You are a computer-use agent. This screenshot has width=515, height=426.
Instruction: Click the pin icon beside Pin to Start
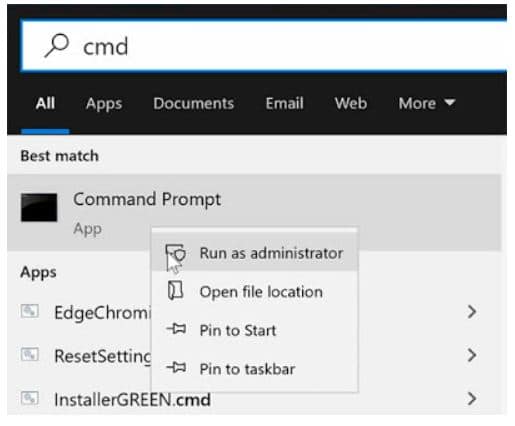(x=176, y=329)
